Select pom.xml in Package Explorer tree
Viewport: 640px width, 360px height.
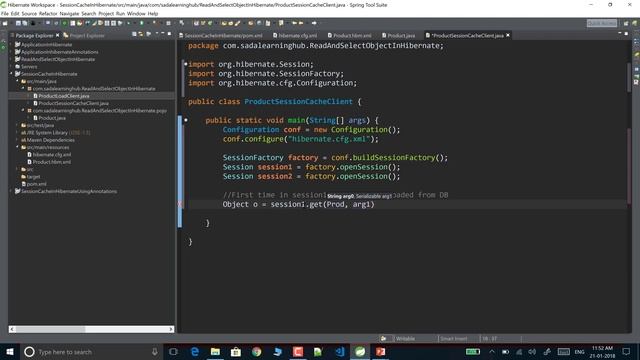(x=36, y=184)
